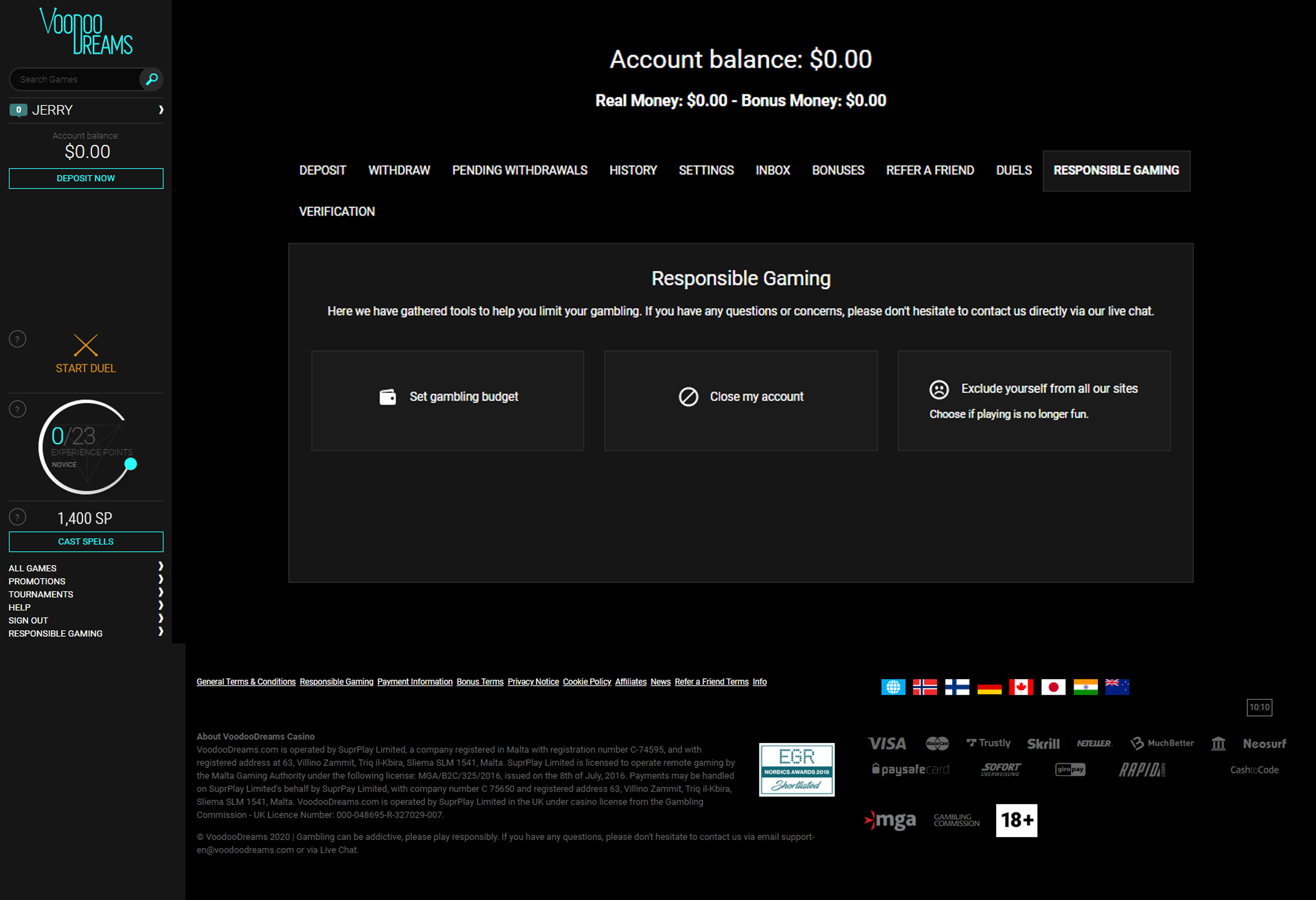Click Set gambling budget card
Image resolution: width=1316 pixels, height=900 pixels.
click(x=448, y=401)
